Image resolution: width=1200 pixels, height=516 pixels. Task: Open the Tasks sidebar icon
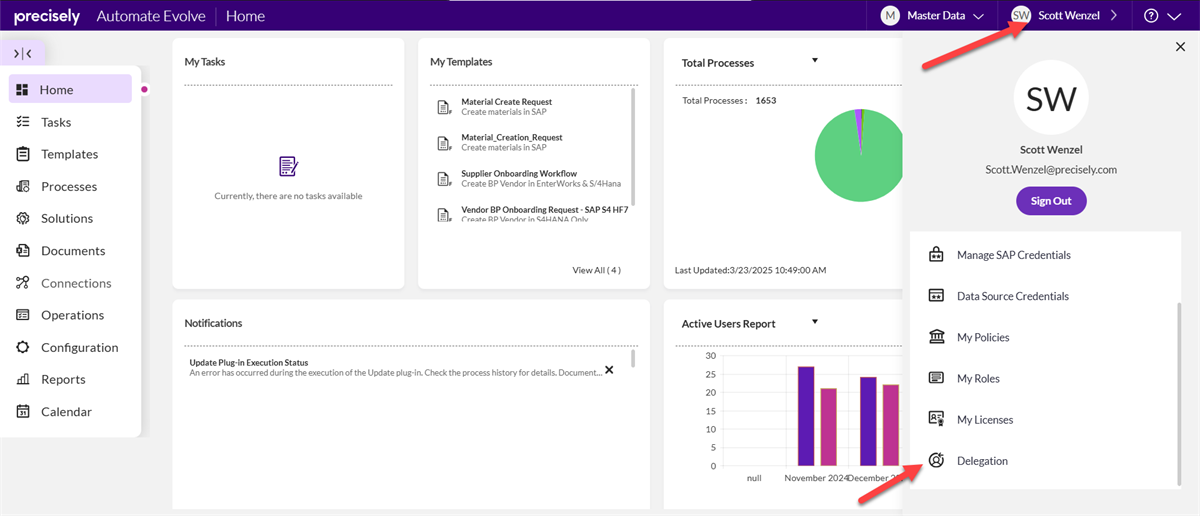pyautogui.click(x=22, y=122)
